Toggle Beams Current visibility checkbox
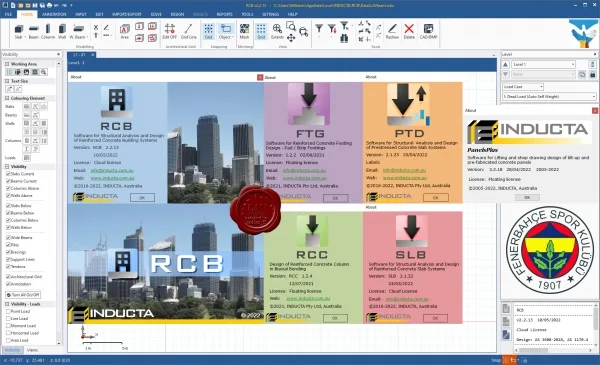The image size is (600, 365). (x=8, y=181)
